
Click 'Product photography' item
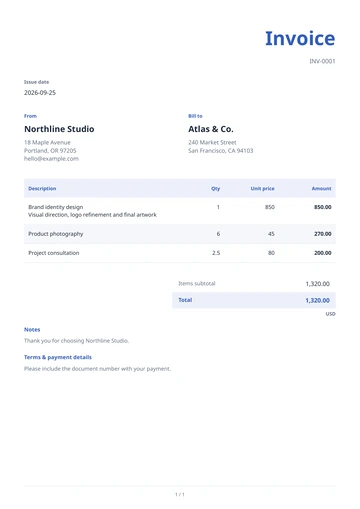click(56, 234)
